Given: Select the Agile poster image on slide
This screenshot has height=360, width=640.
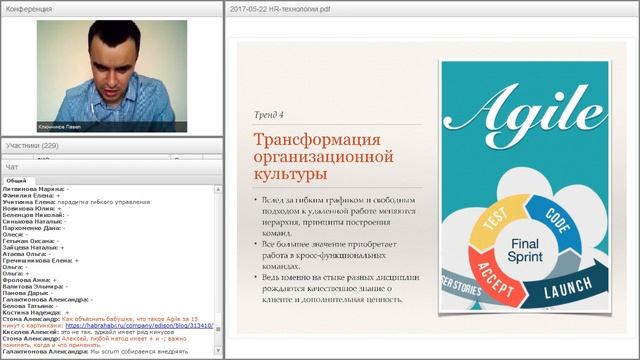Looking at the screenshot, I should (525, 187).
